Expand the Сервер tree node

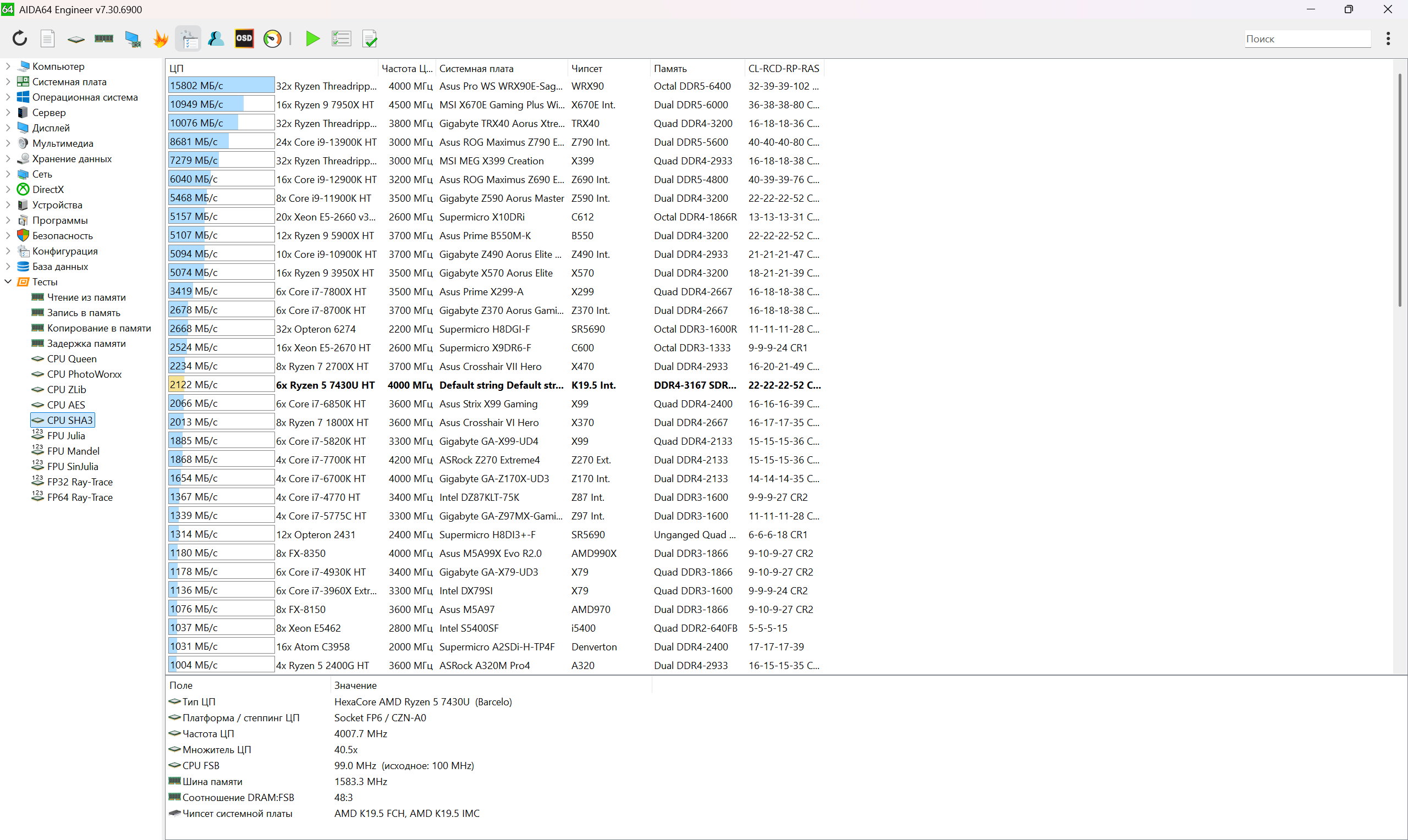click(8, 112)
